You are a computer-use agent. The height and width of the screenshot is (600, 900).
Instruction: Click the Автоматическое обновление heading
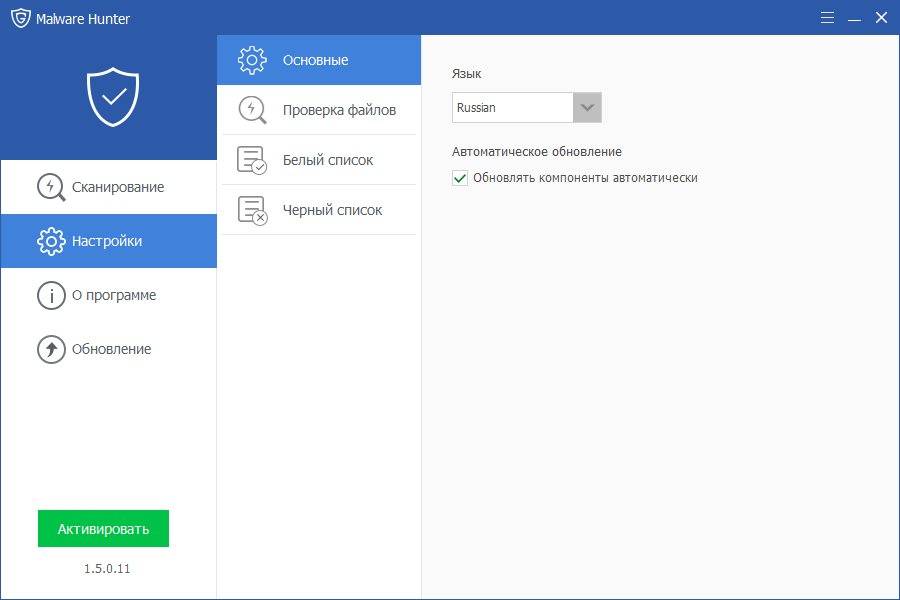(x=537, y=152)
